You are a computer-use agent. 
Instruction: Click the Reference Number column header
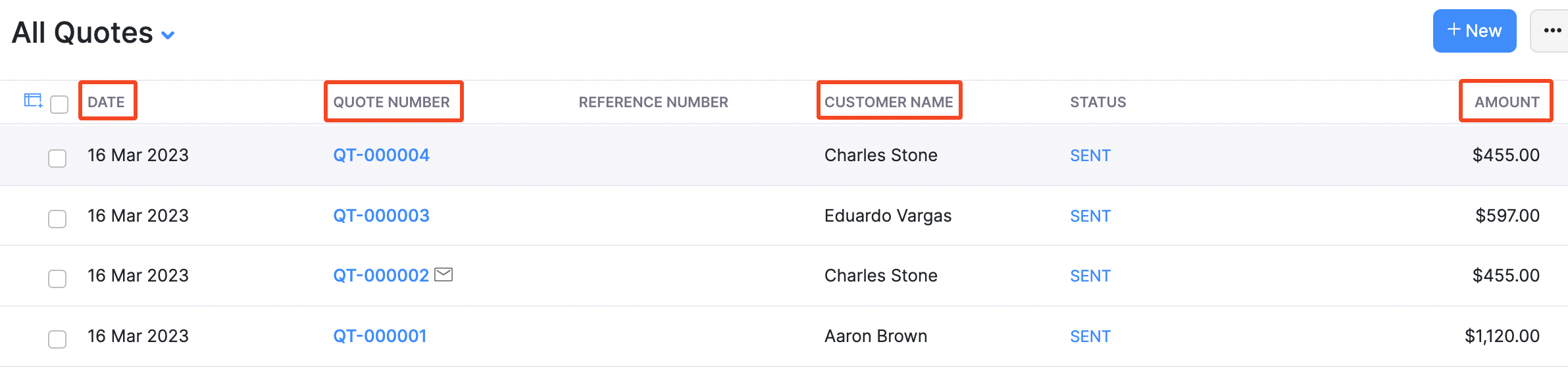point(653,102)
